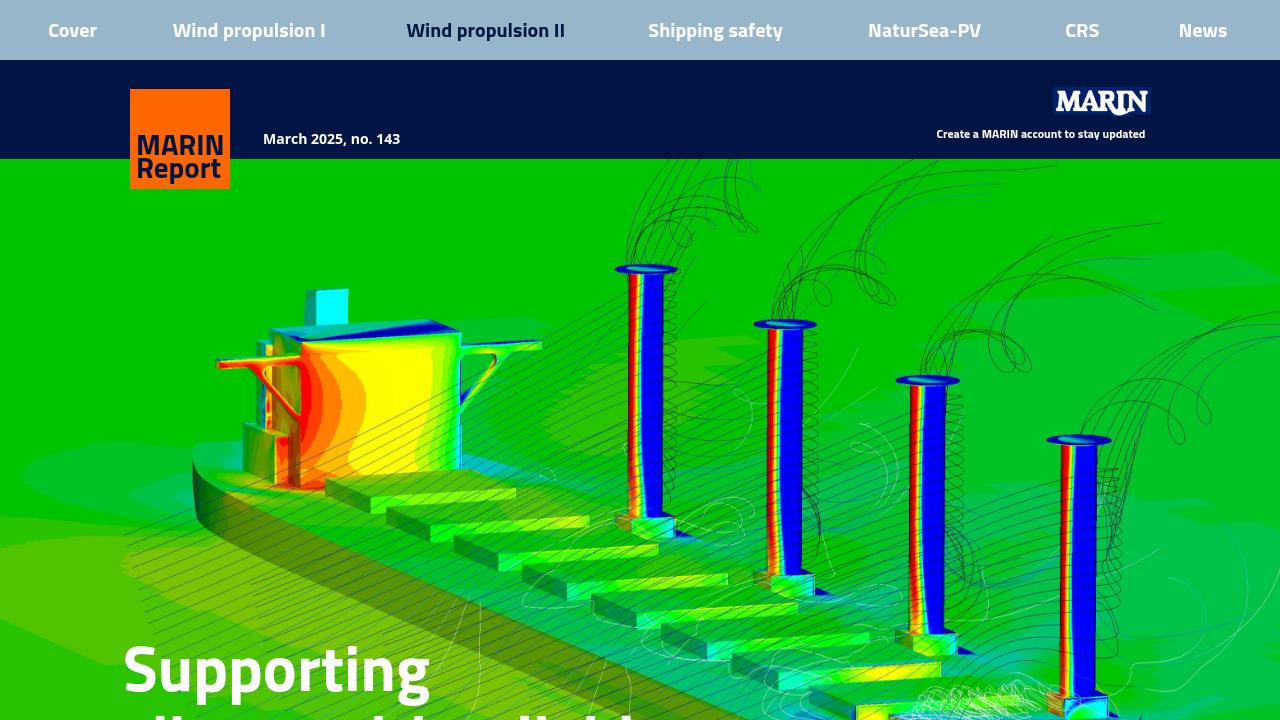Image resolution: width=1280 pixels, height=720 pixels.
Task: Go to the News section
Action: point(1203,30)
